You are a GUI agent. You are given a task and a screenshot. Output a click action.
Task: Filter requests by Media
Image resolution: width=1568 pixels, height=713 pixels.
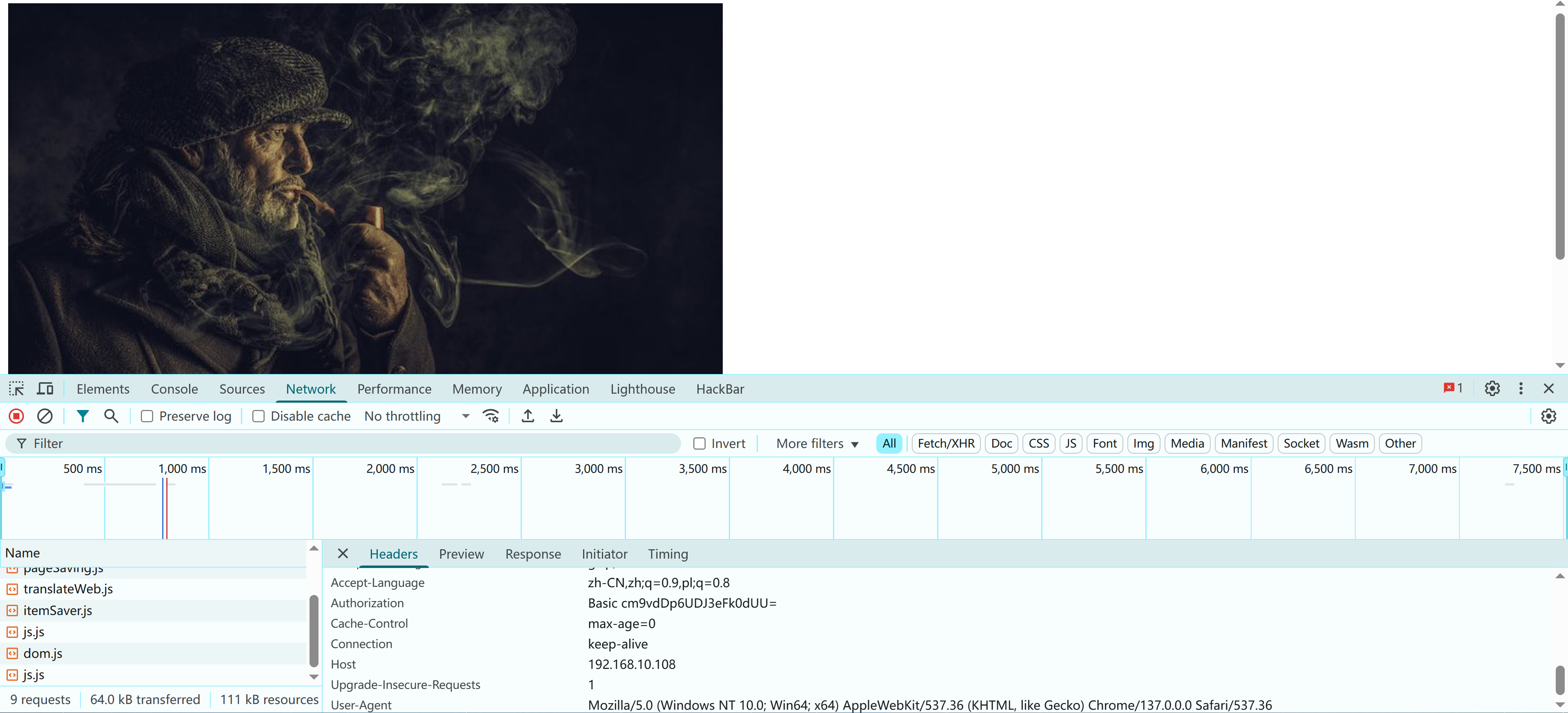coord(1187,443)
